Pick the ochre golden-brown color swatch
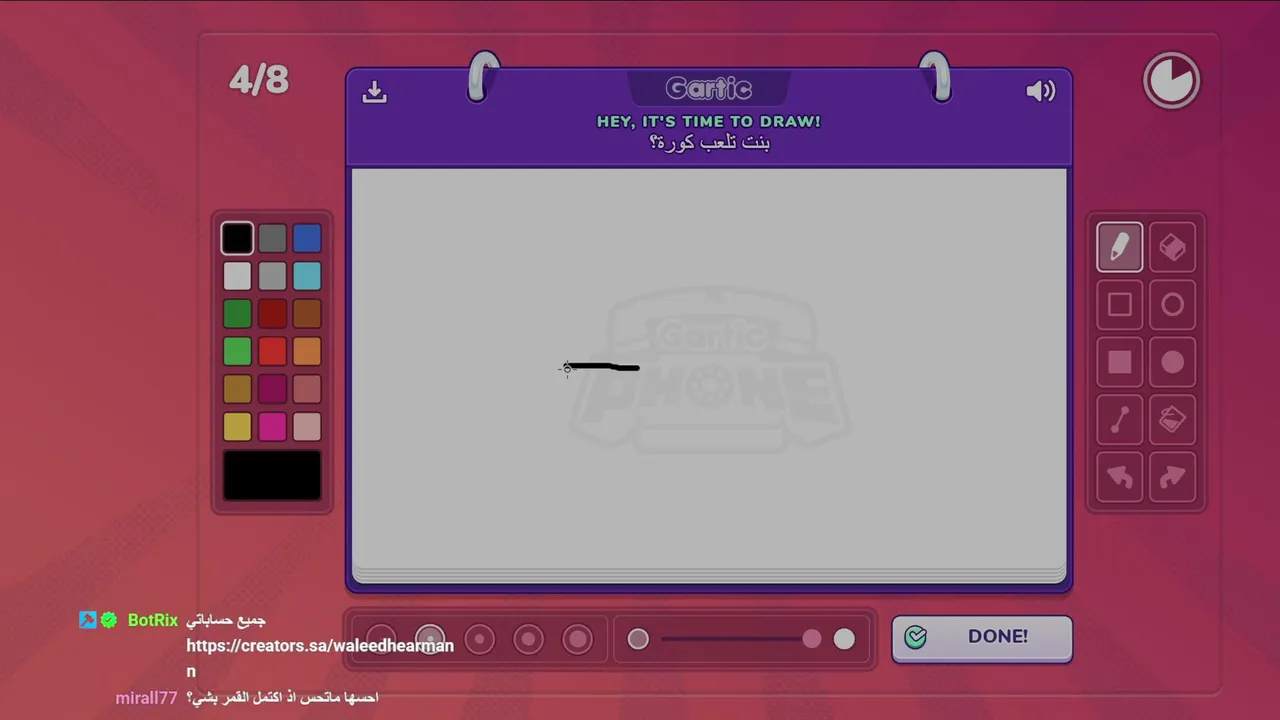Image resolution: width=1280 pixels, height=720 pixels. 237,389
